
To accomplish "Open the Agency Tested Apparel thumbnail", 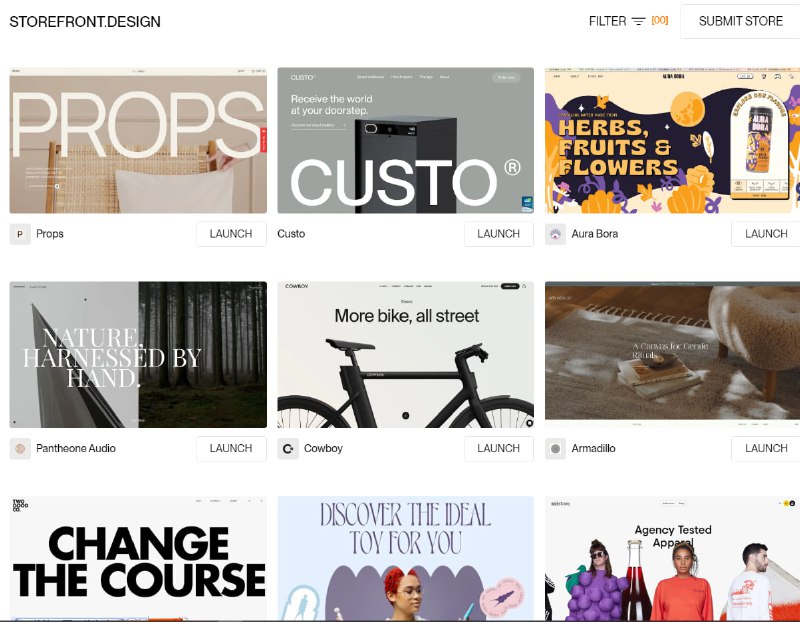I will pos(672,558).
